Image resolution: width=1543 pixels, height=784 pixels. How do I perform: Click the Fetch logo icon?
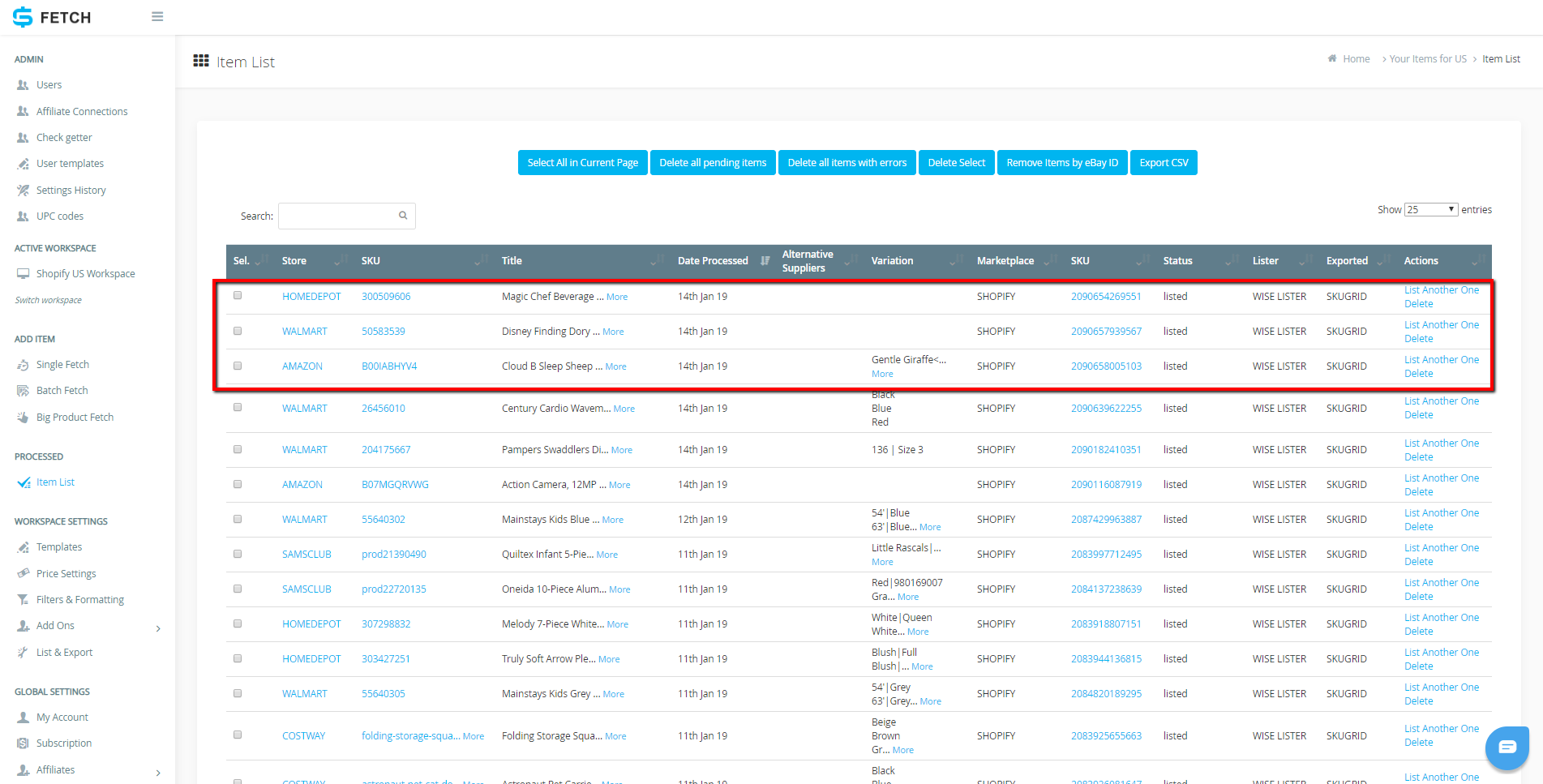[x=23, y=17]
